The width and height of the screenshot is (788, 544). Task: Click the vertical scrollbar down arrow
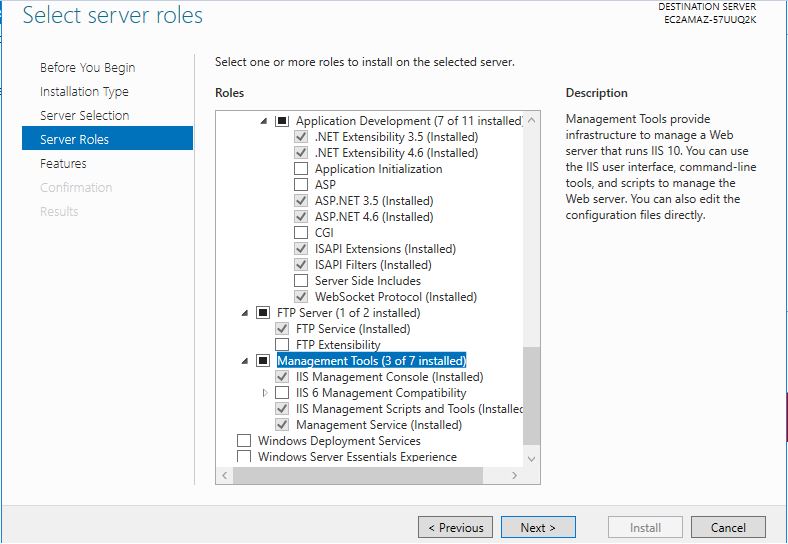[531, 457]
